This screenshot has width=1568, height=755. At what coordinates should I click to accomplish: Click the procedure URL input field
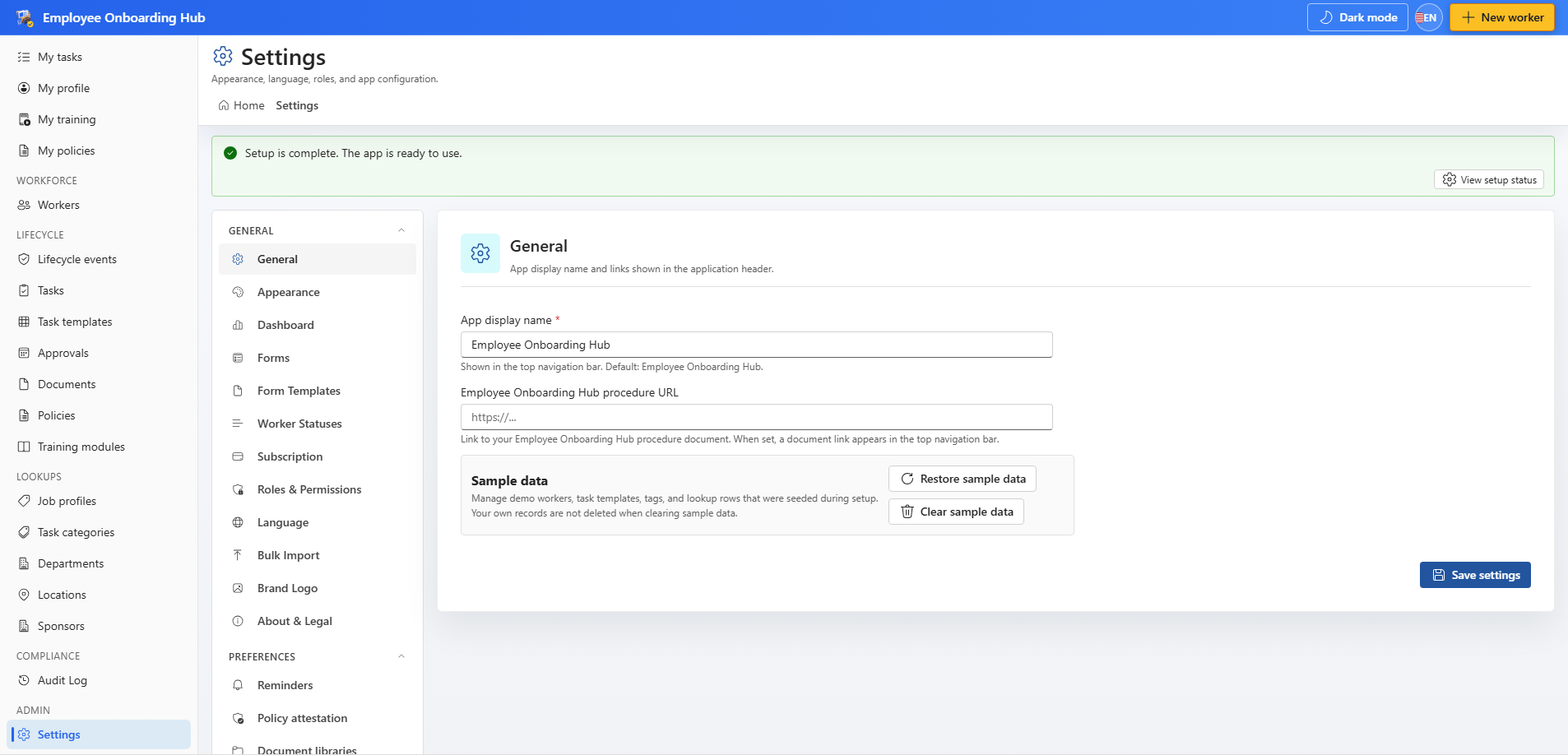click(x=757, y=417)
